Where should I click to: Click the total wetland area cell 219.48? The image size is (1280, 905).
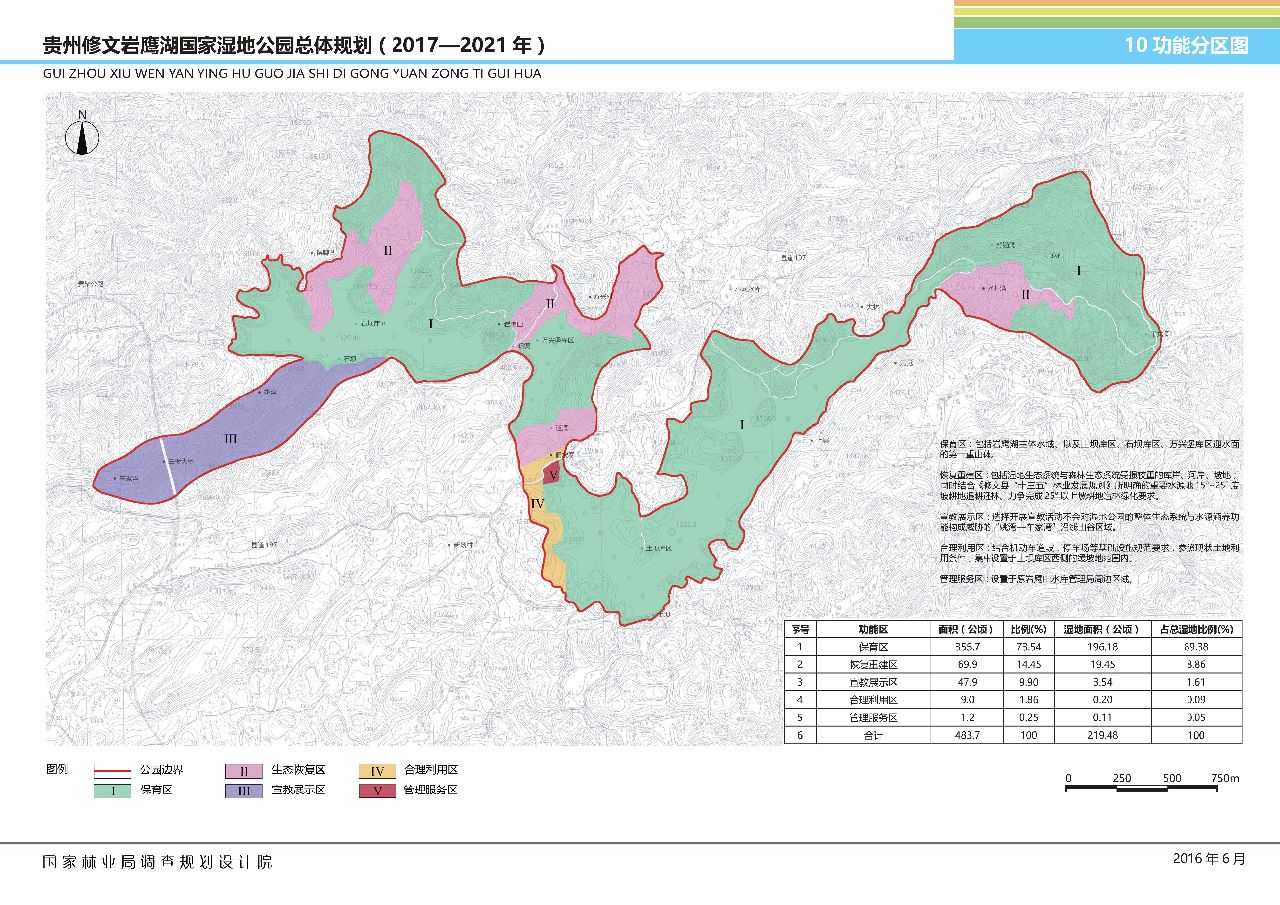pyautogui.click(x=1103, y=735)
